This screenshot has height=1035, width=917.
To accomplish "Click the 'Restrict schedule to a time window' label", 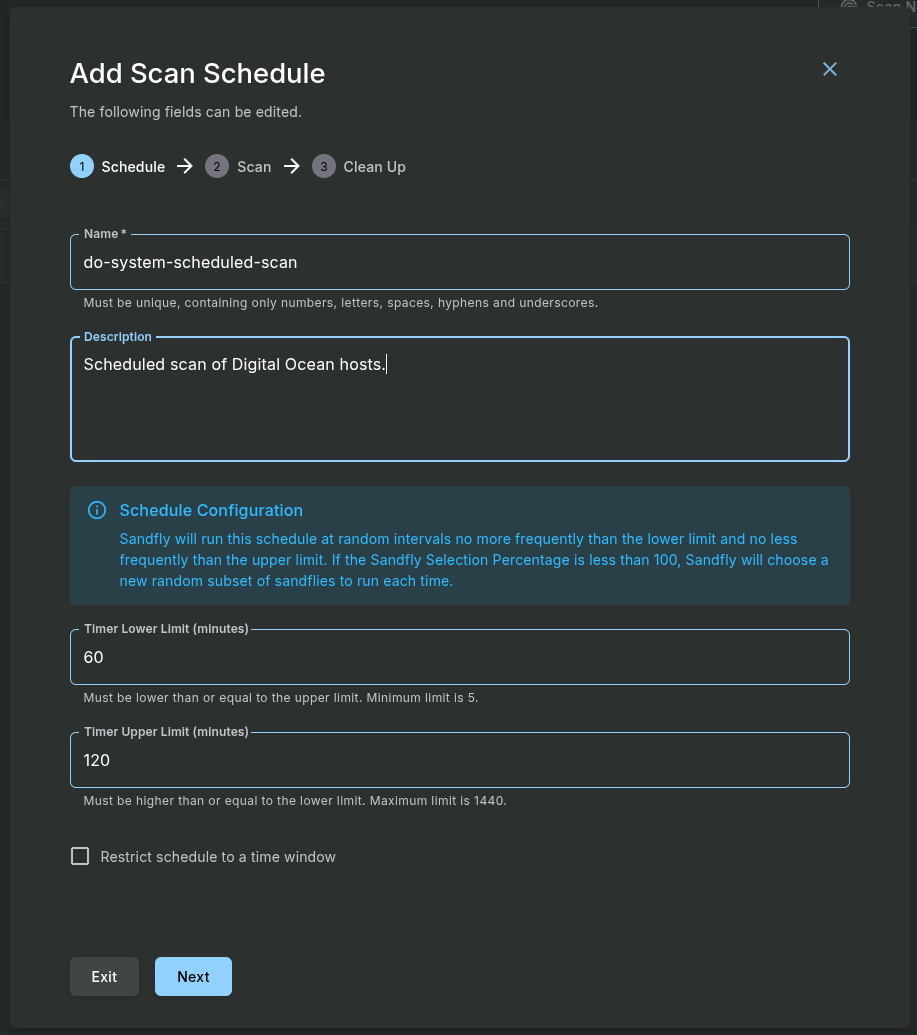I will (218, 857).
